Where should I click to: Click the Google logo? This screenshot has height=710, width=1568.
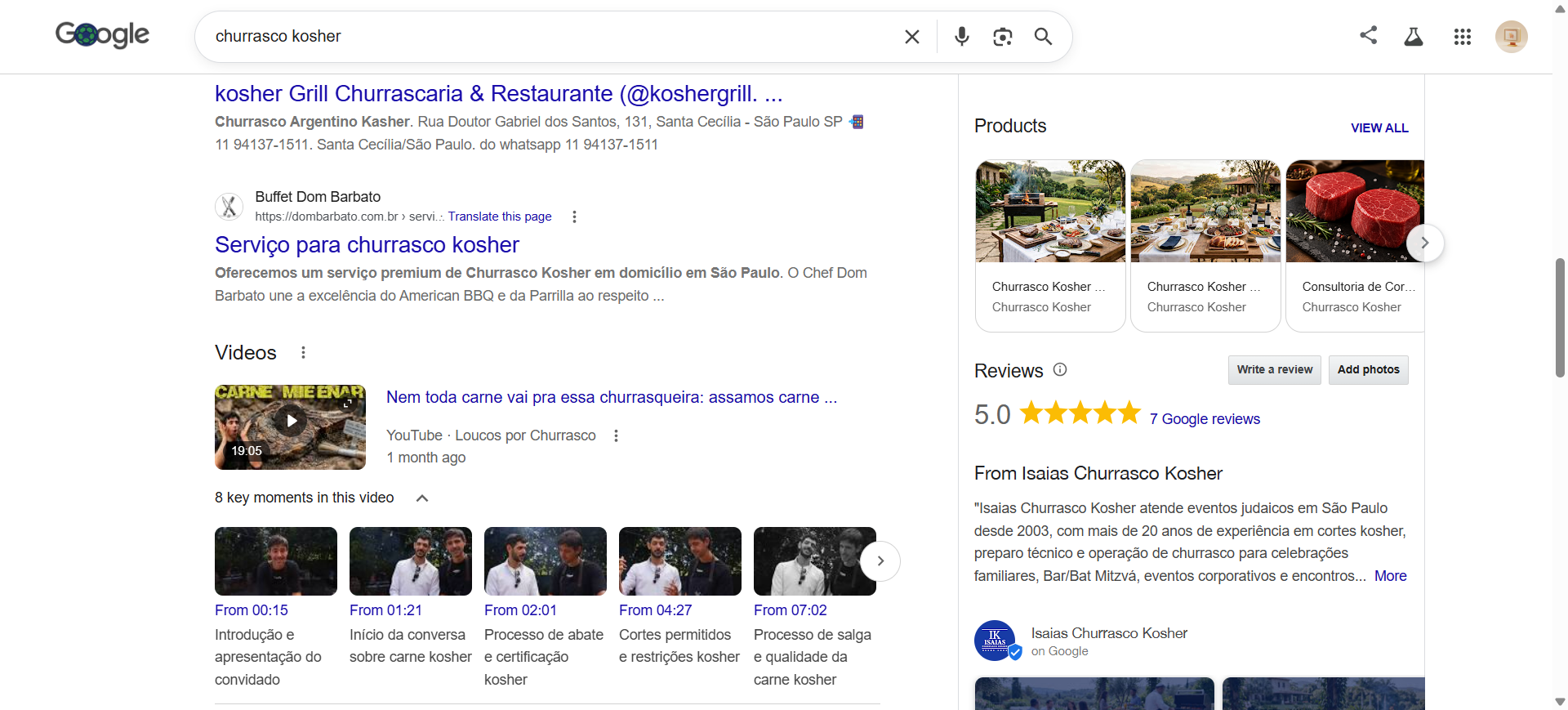point(102,35)
